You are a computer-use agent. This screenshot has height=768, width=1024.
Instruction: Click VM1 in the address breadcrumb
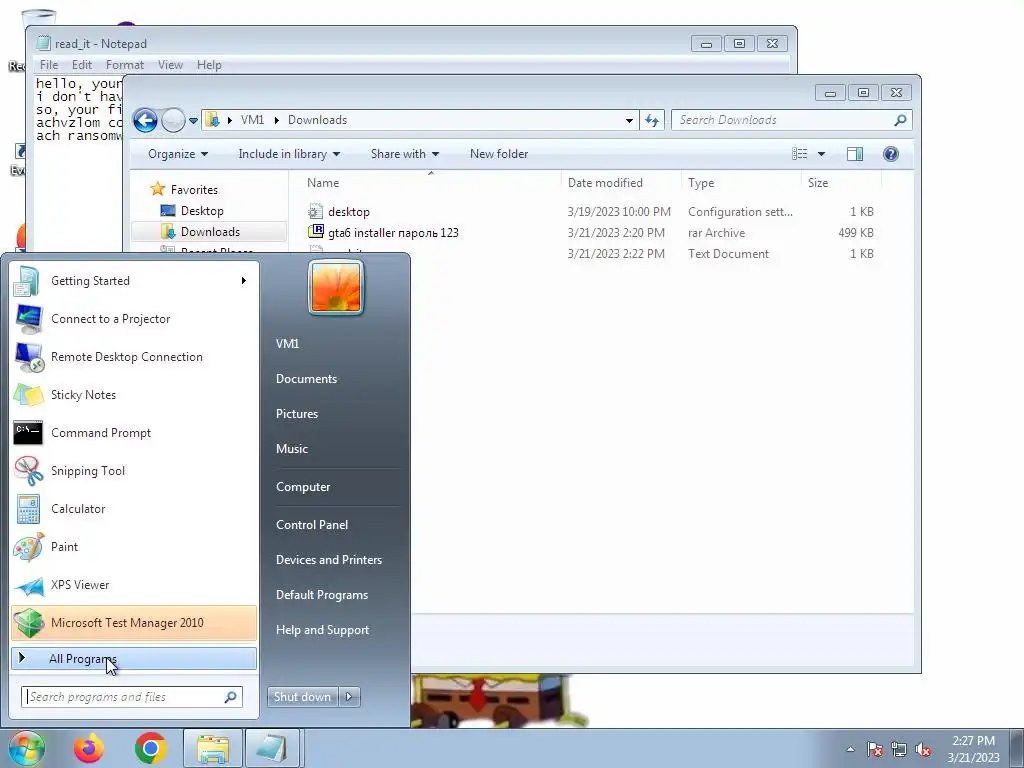click(252, 120)
